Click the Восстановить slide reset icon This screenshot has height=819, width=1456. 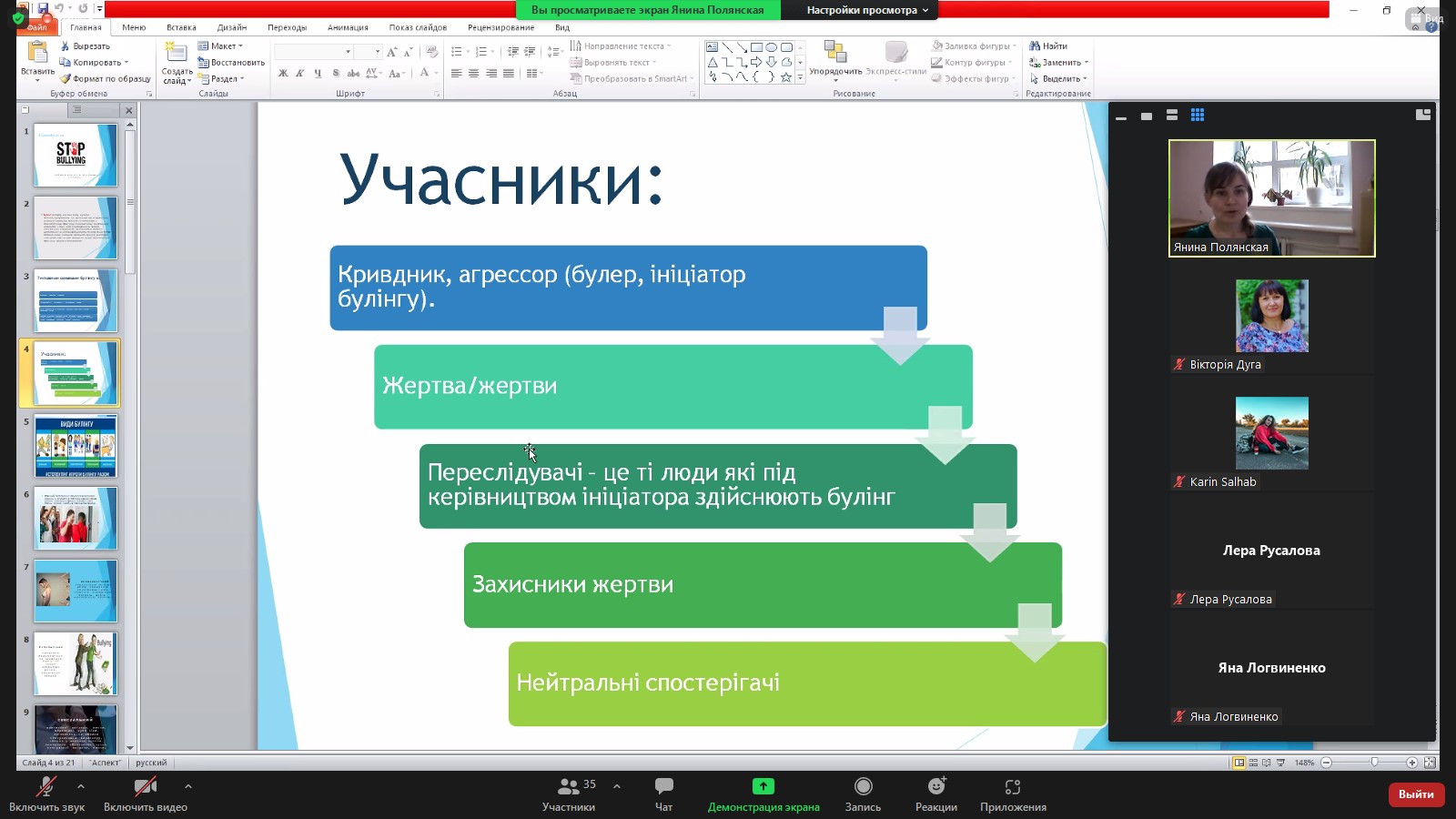click(204, 63)
